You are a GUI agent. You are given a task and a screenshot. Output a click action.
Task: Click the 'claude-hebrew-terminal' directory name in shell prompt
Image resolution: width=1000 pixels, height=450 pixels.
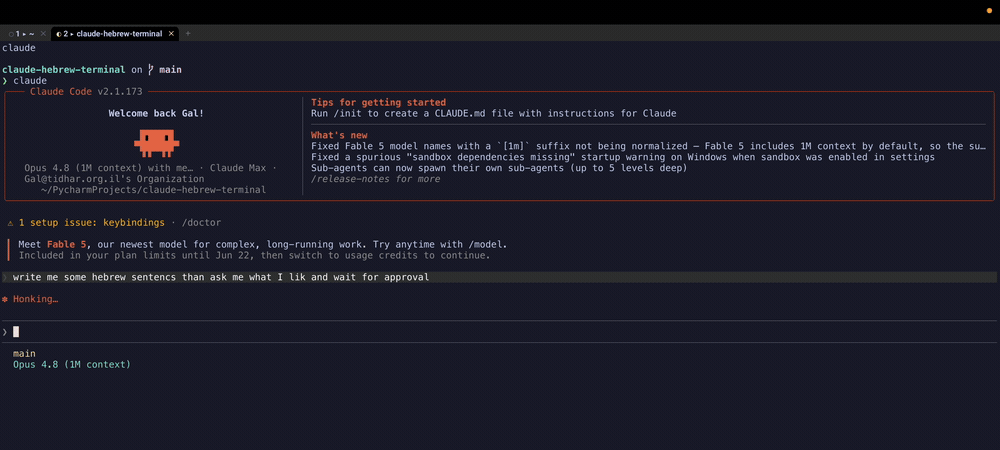point(63,69)
